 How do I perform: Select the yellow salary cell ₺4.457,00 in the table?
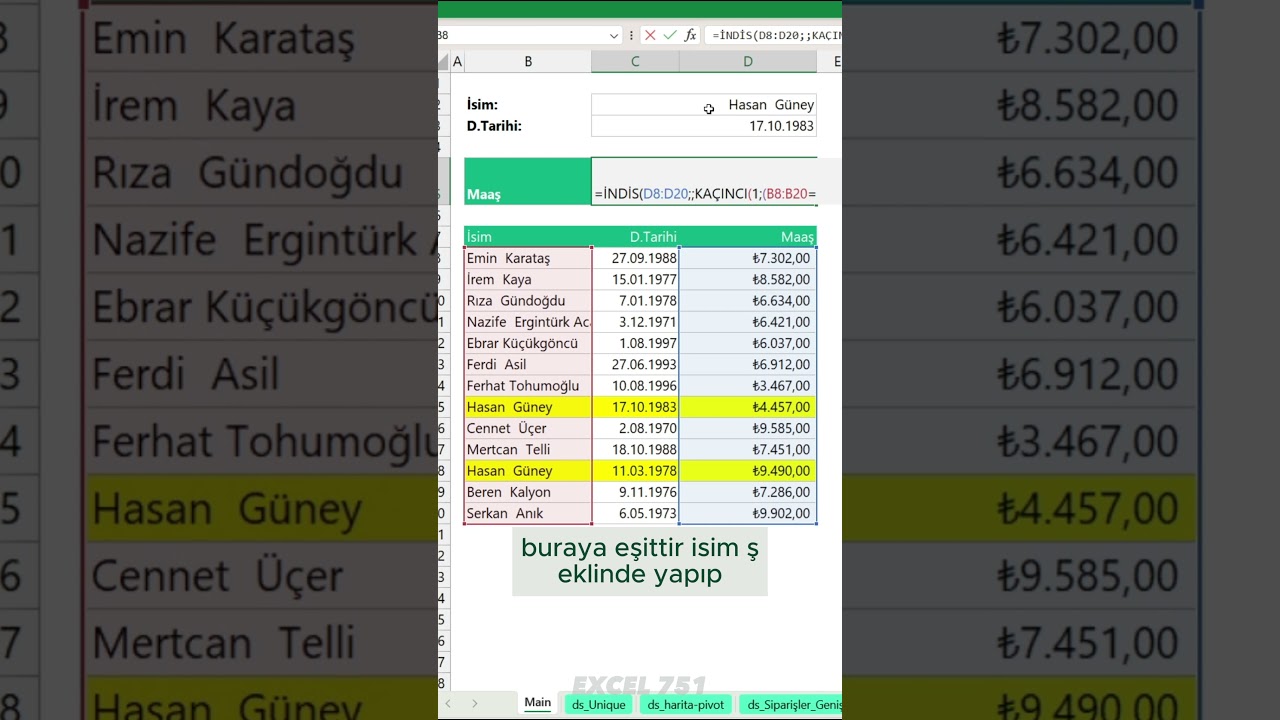[748, 407]
